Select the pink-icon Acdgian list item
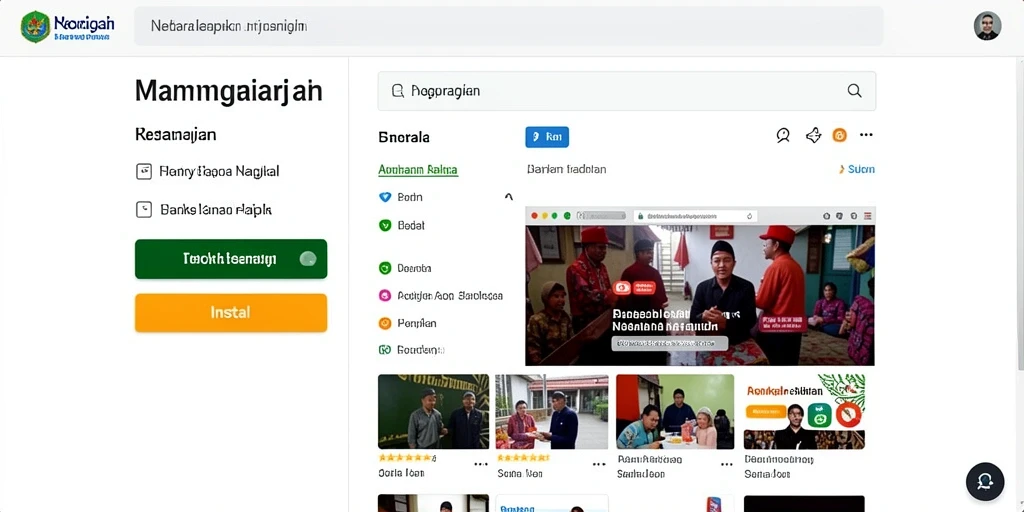Viewport: 1024px width, 512px height. click(x=441, y=295)
